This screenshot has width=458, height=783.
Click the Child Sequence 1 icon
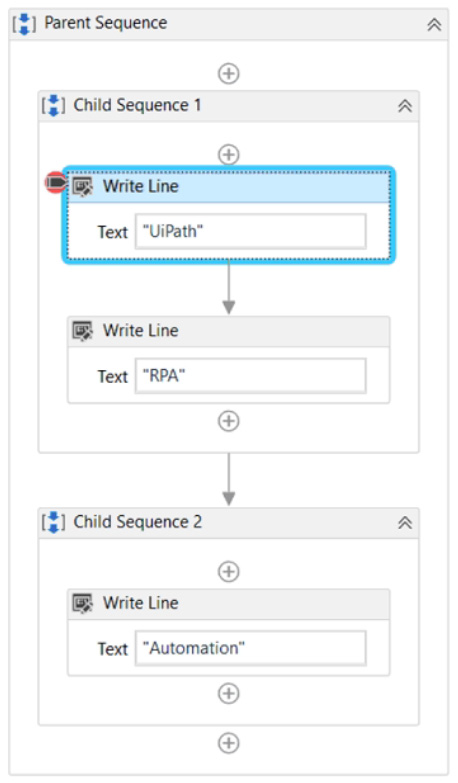click(53, 106)
